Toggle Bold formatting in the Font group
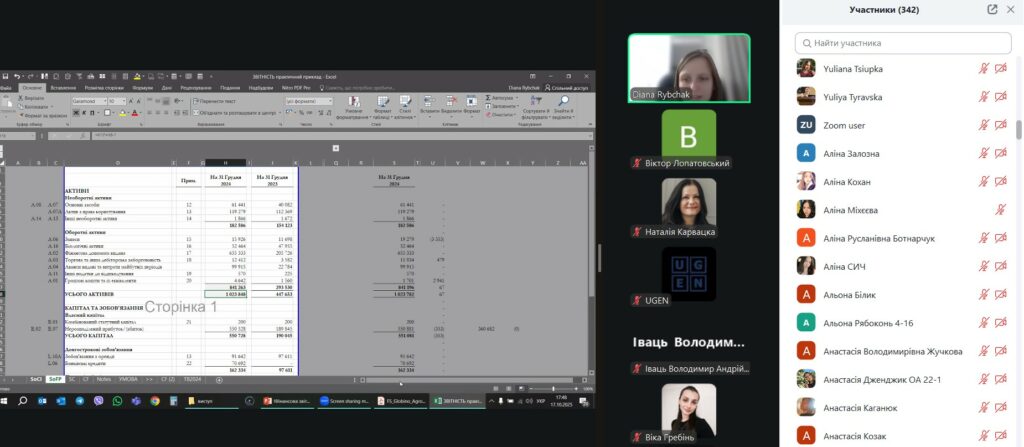This screenshot has width=1024, height=447. (x=75, y=113)
